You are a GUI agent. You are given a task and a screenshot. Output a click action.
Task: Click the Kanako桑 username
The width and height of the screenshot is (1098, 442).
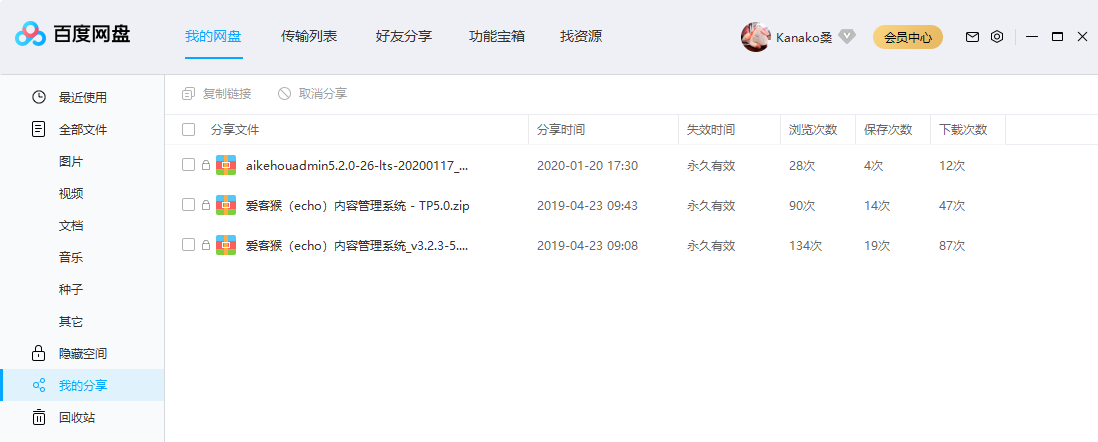coord(804,37)
